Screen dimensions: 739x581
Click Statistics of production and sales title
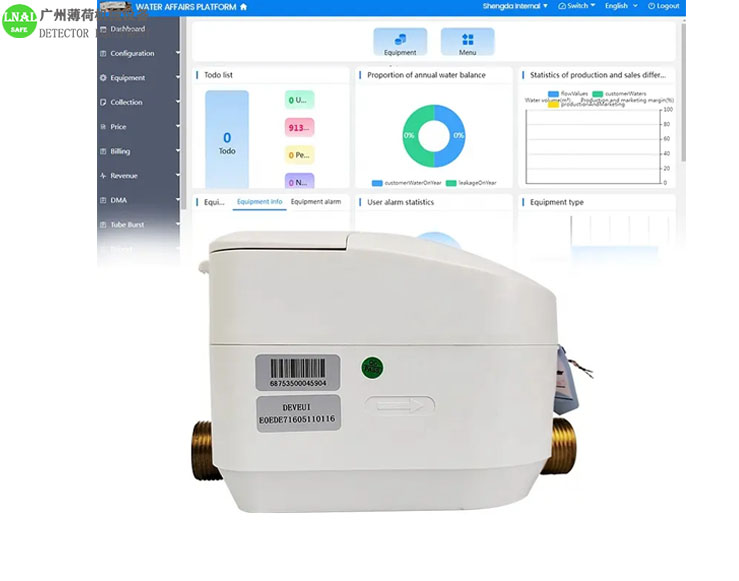coord(598,75)
